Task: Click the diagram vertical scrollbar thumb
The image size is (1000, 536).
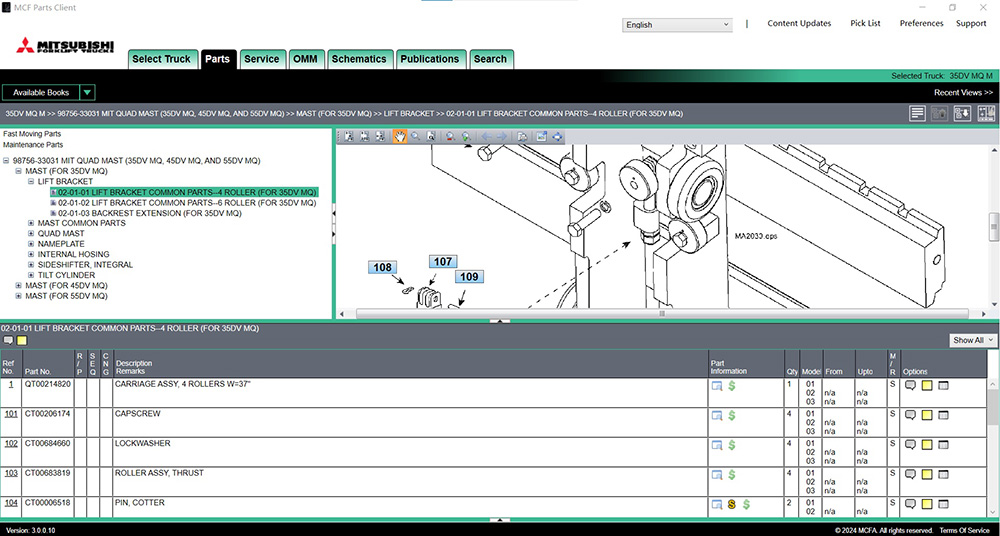Action: point(993,227)
